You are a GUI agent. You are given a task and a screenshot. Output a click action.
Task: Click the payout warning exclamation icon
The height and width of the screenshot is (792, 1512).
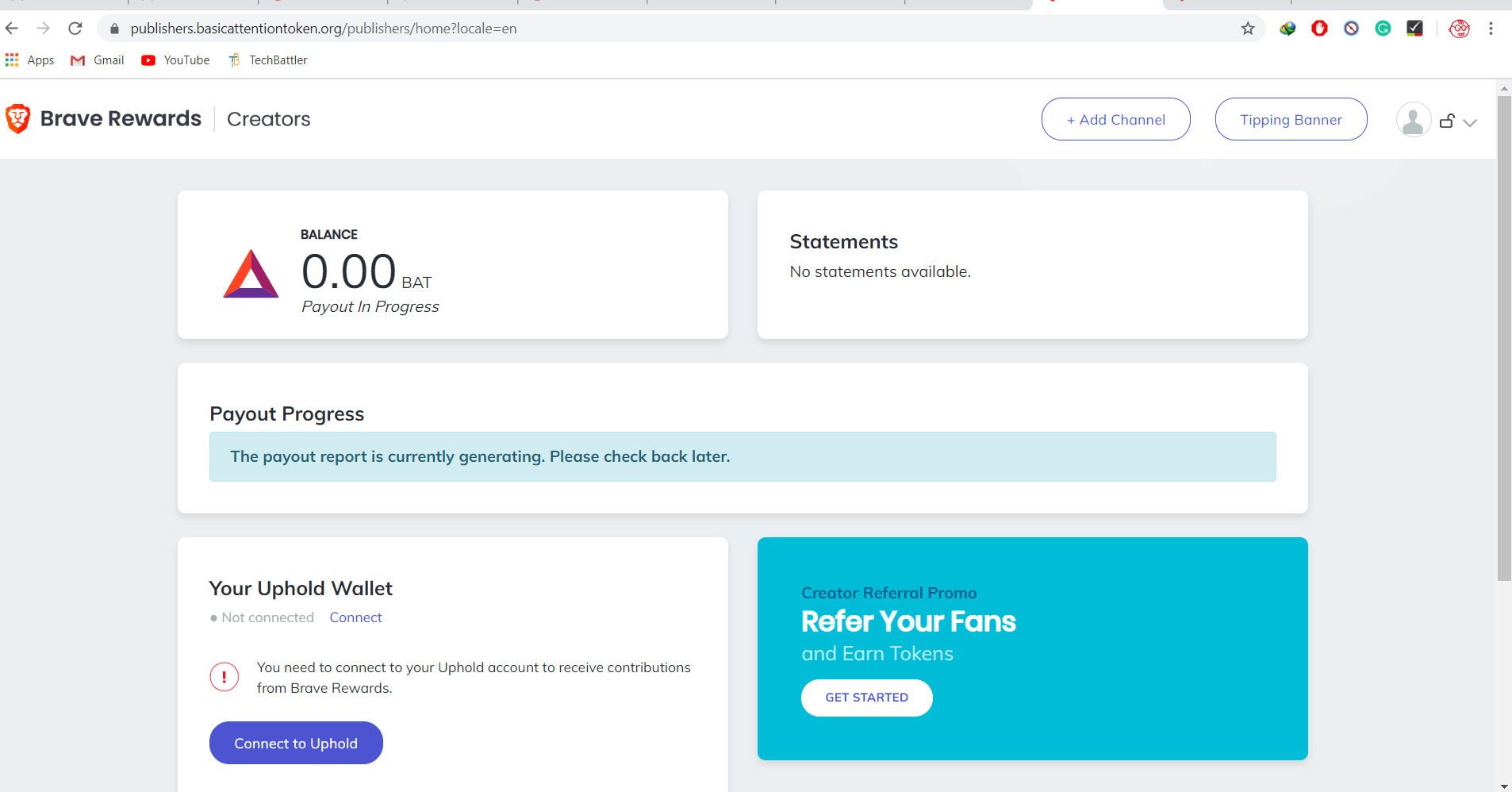point(224,677)
